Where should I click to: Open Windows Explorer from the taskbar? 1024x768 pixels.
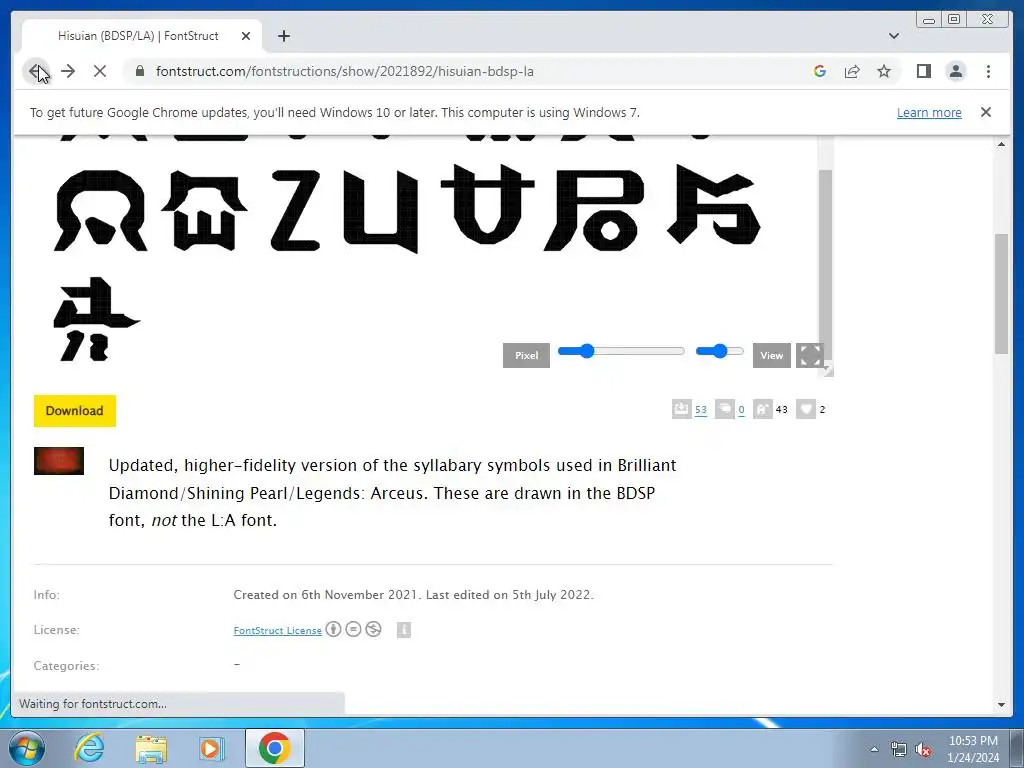(x=151, y=748)
